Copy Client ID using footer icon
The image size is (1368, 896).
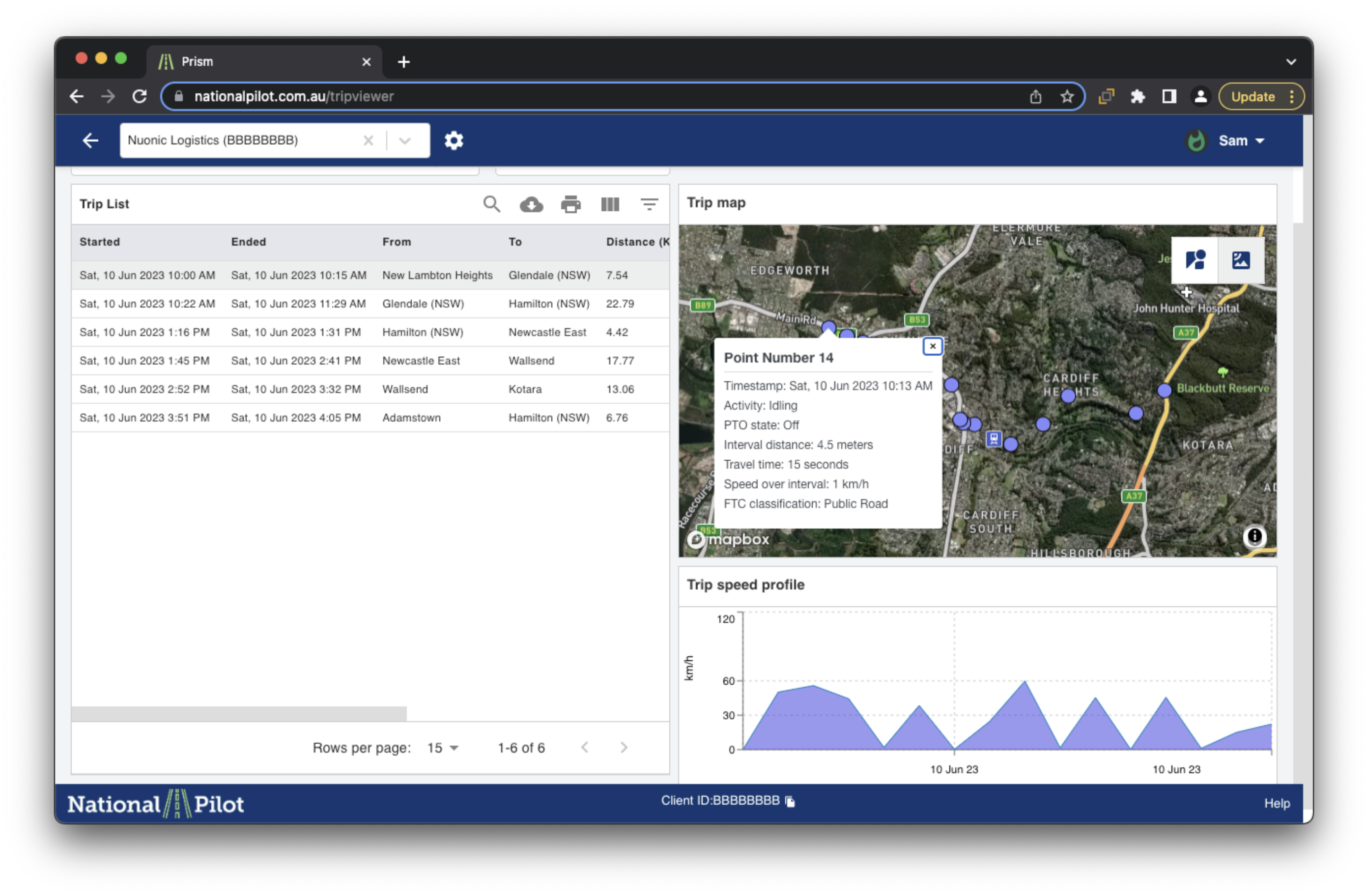pyautogui.click(x=790, y=801)
